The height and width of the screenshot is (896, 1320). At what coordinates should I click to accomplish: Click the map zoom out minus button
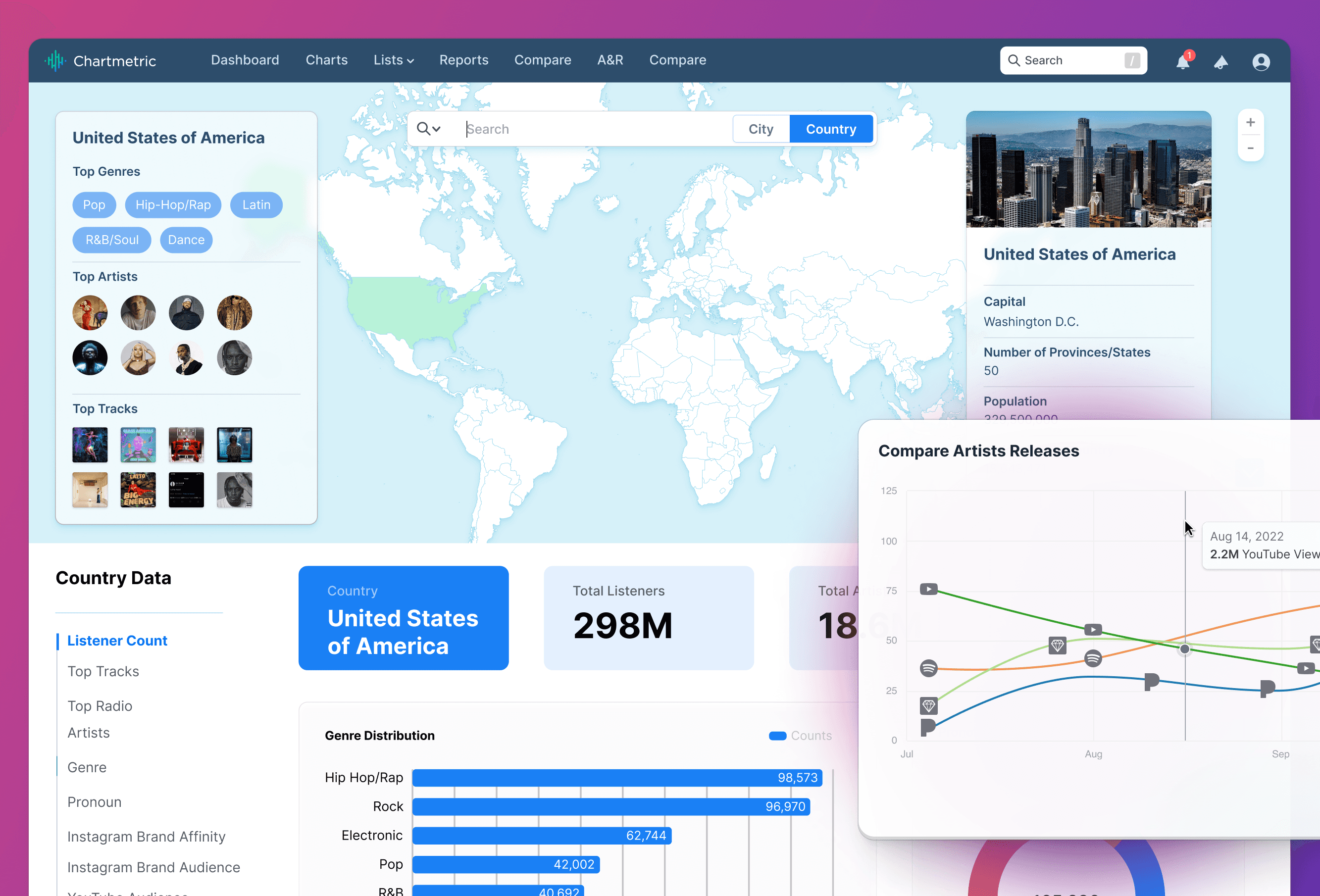click(x=1250, y=148)
